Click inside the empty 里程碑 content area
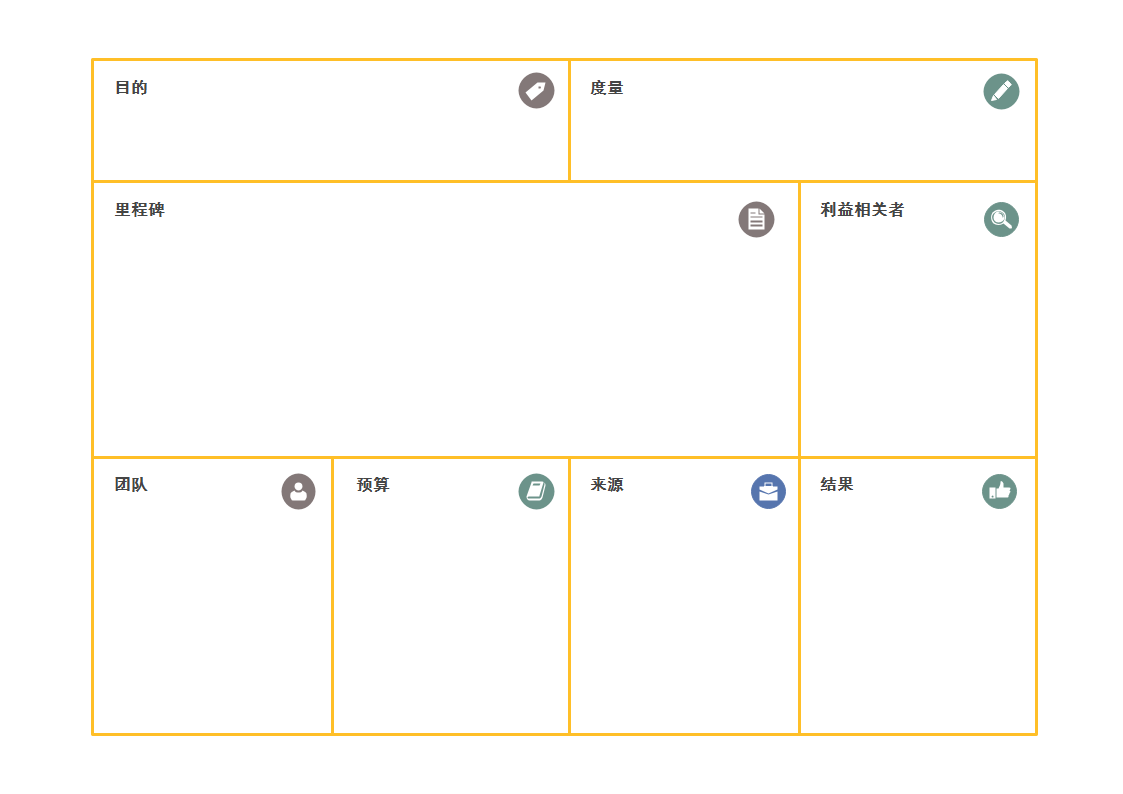 tap(445, 337)
